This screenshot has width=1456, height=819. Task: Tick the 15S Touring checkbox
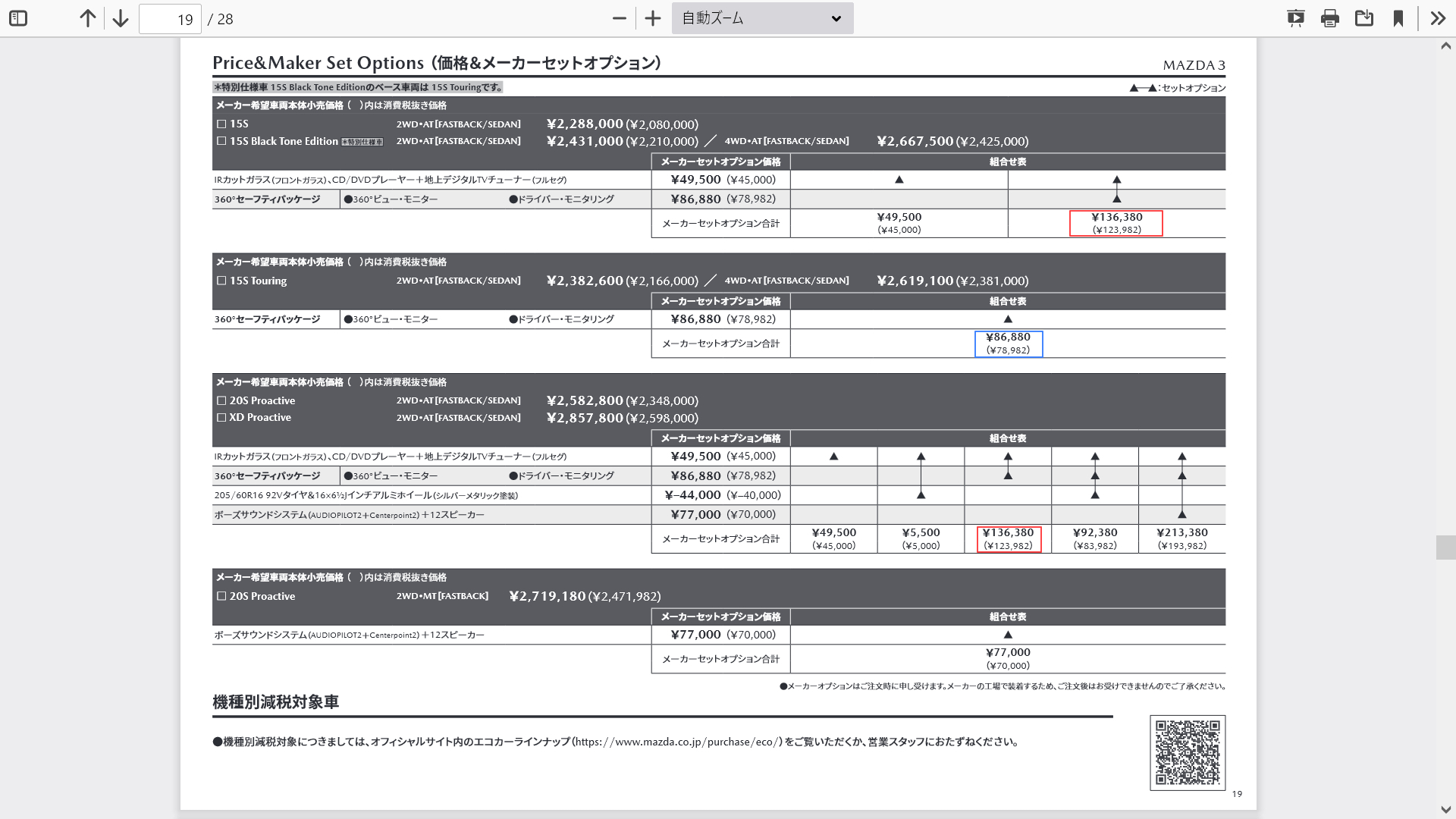click(222, 281)
